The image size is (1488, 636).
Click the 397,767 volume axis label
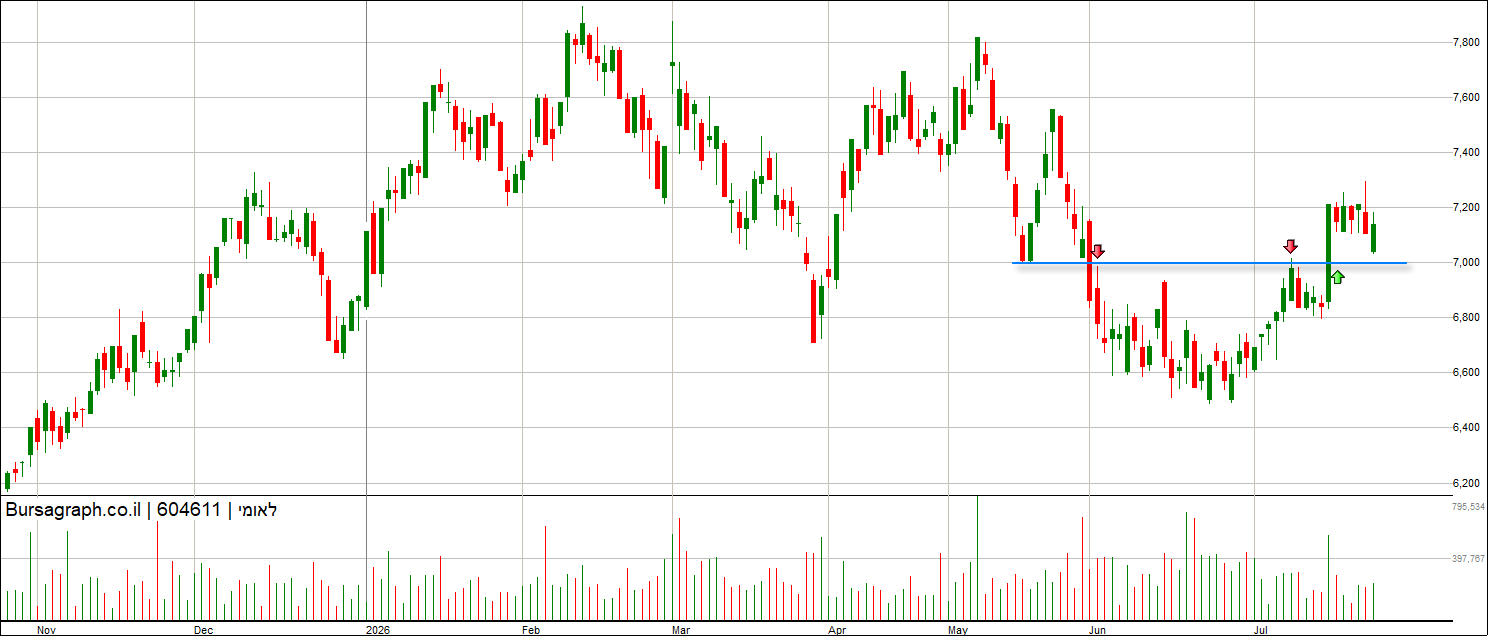(x=1468, y=559)
